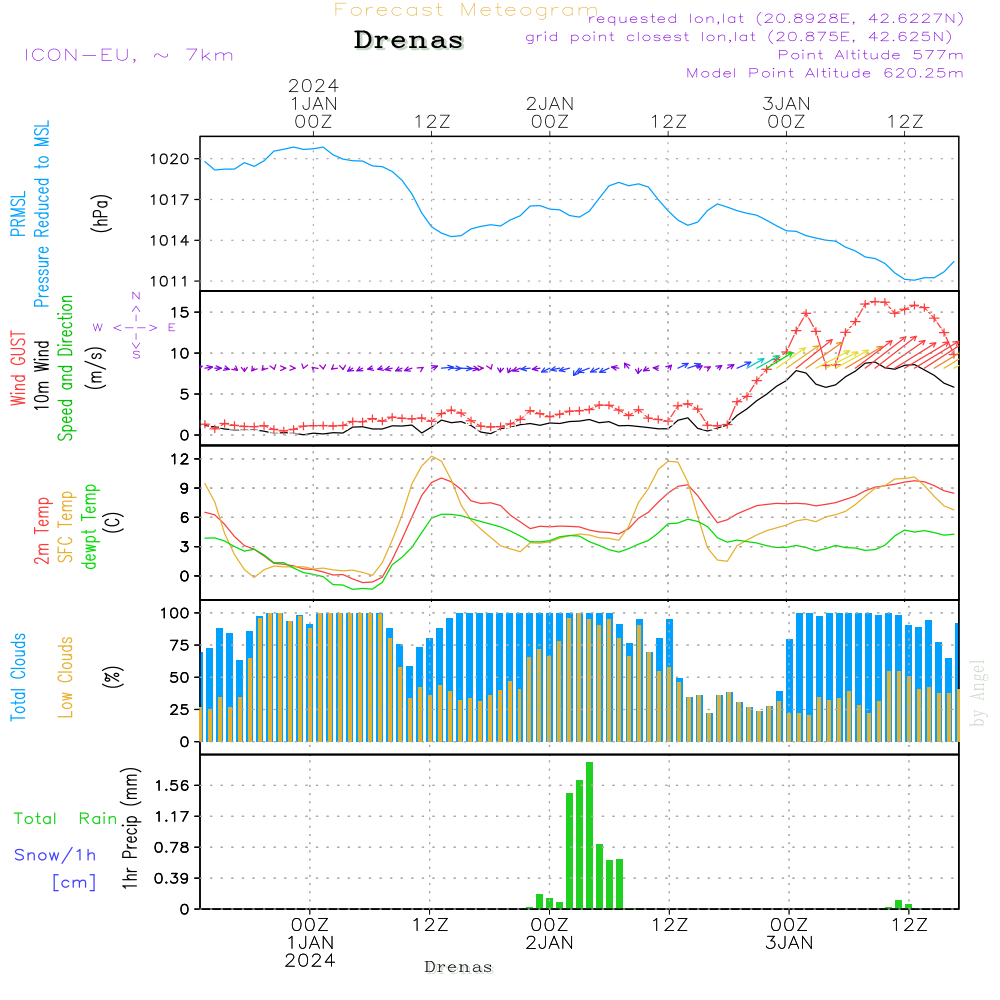Image resolution: width=1000 pixels, height=1000 pixels.
Task: Click the Forecast Meteogram heading
Action: pyautogui.click(x=465, y=10)
